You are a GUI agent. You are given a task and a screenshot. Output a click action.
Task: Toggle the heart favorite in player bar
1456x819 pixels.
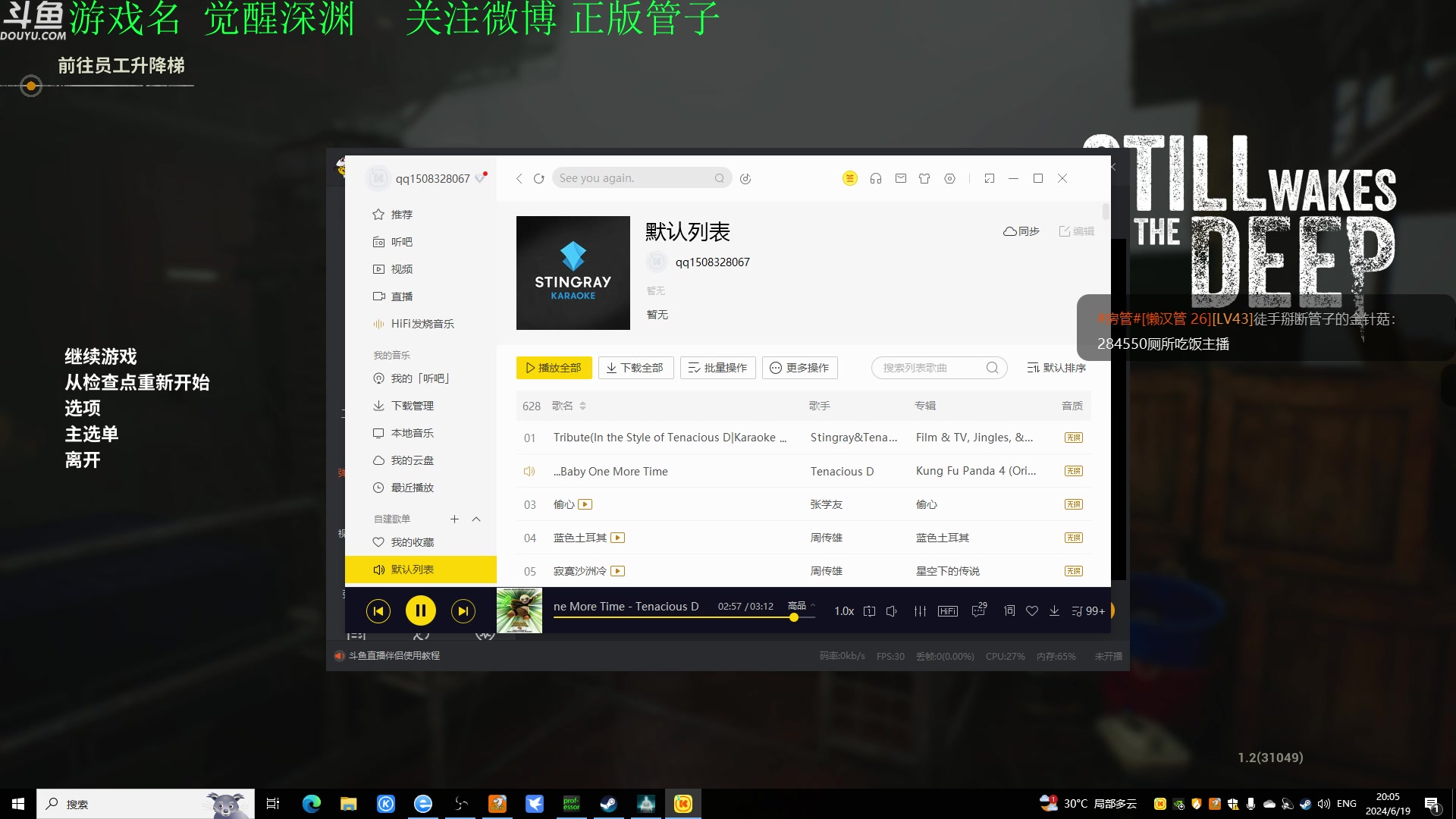click(x=1031, y=610)
